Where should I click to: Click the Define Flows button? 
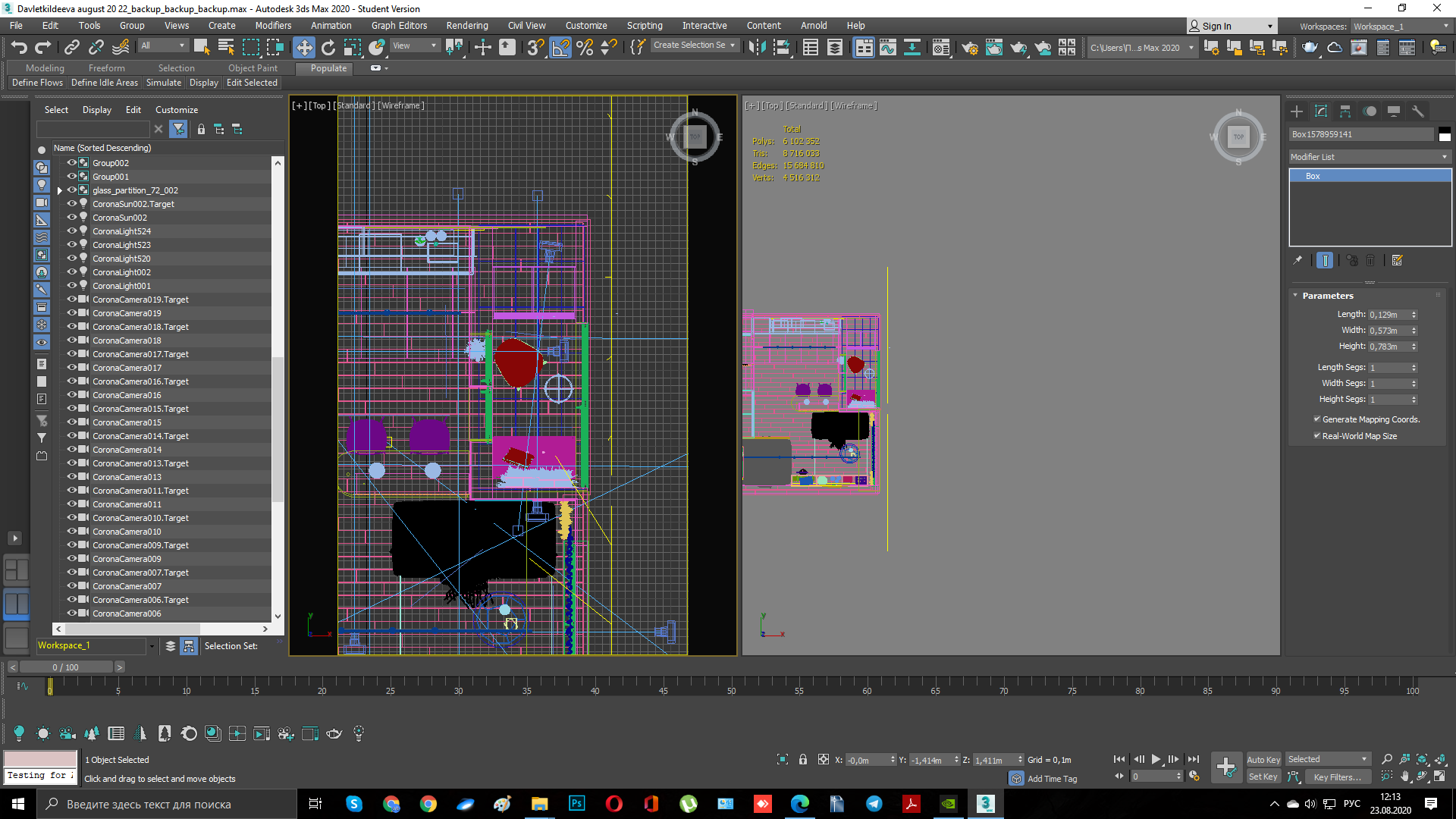point(37,83)
